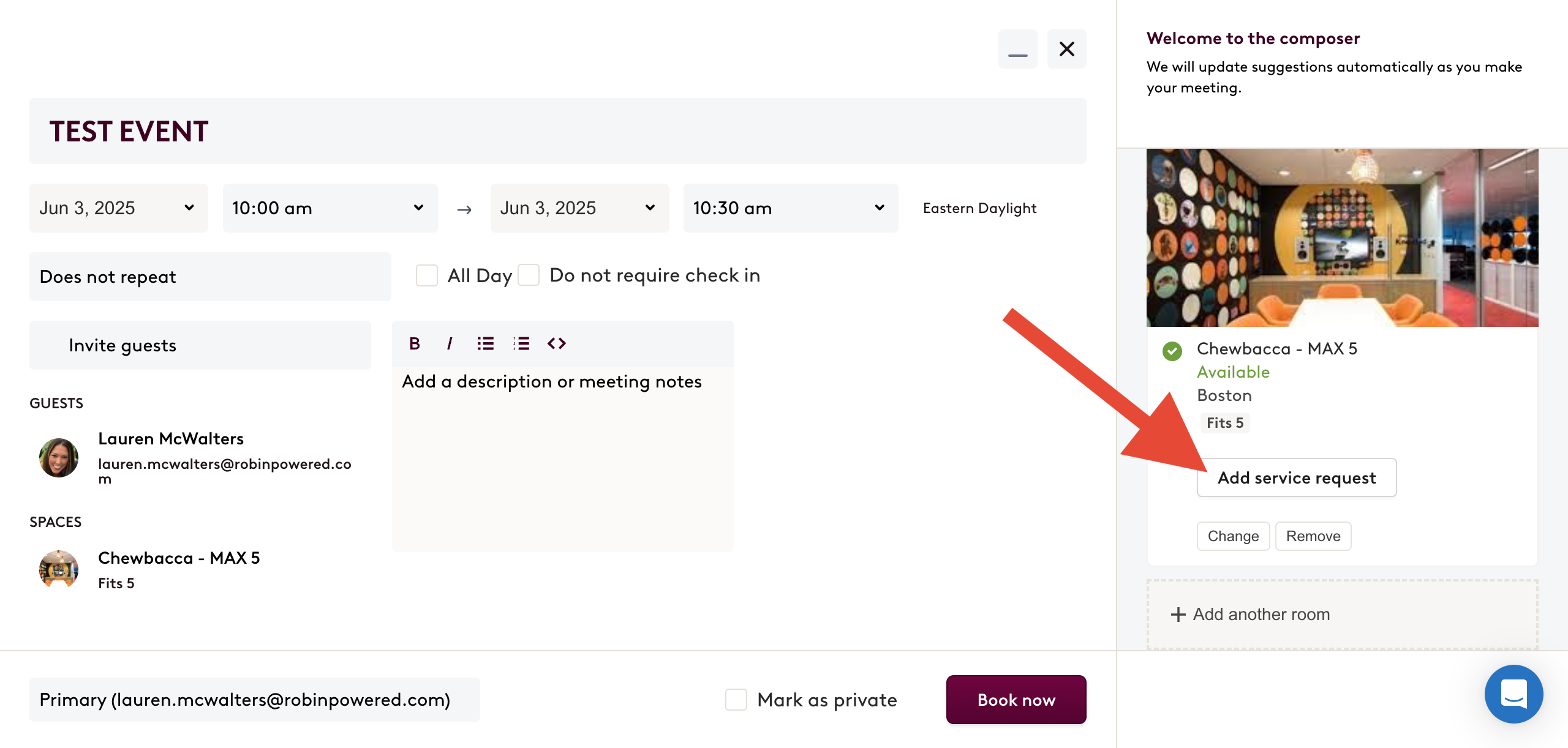This screenshot has height=748, width=1568.
Task: Click Change room button
Action: pyautogui.click(x=1234, y=536)
